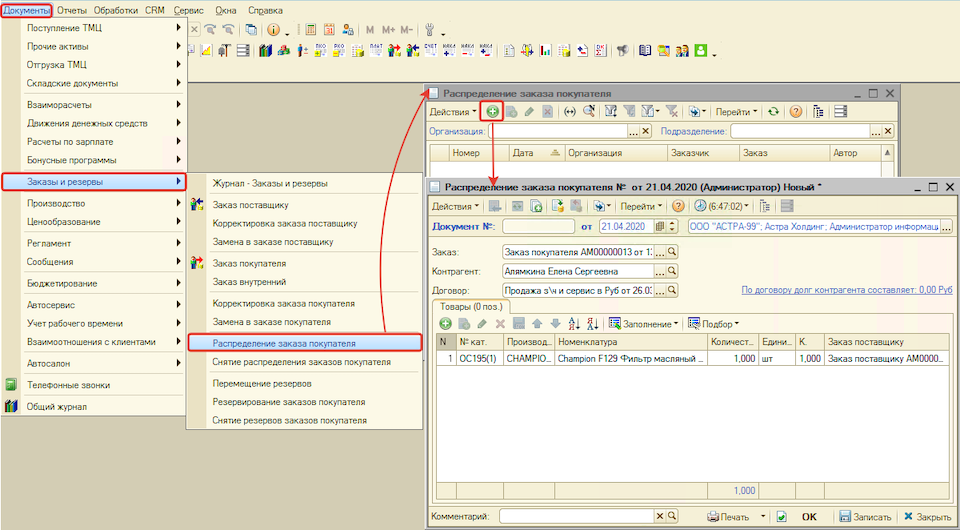The width and height of the screenshot is (960, 530).
Task: Click the Записать button
Action: click(x=864, y=517)
